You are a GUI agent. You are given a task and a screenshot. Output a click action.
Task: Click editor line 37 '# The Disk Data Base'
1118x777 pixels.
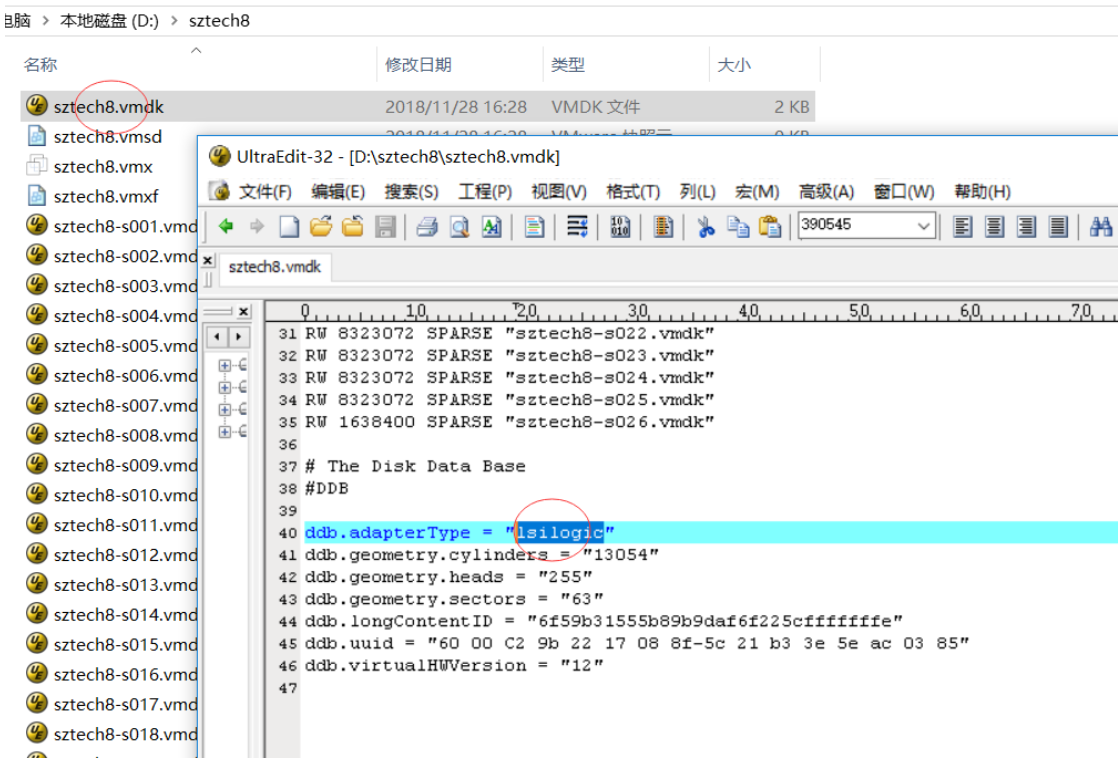pos(416,466)
